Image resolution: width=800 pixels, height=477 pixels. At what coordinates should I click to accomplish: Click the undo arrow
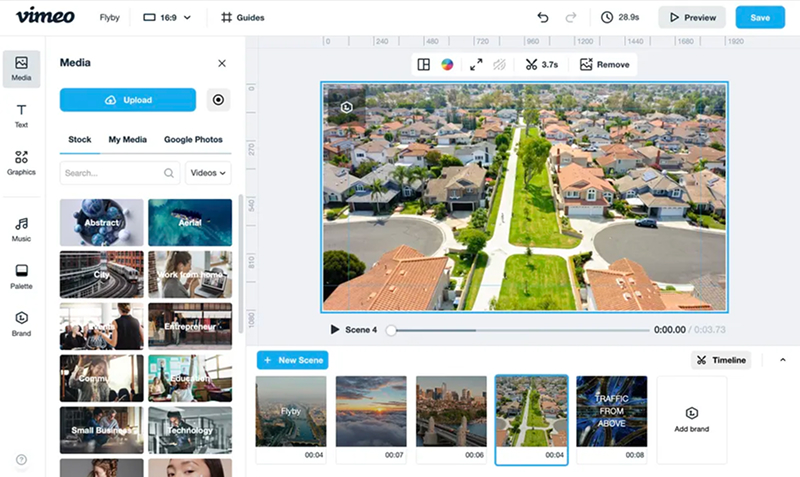[543, 17]
